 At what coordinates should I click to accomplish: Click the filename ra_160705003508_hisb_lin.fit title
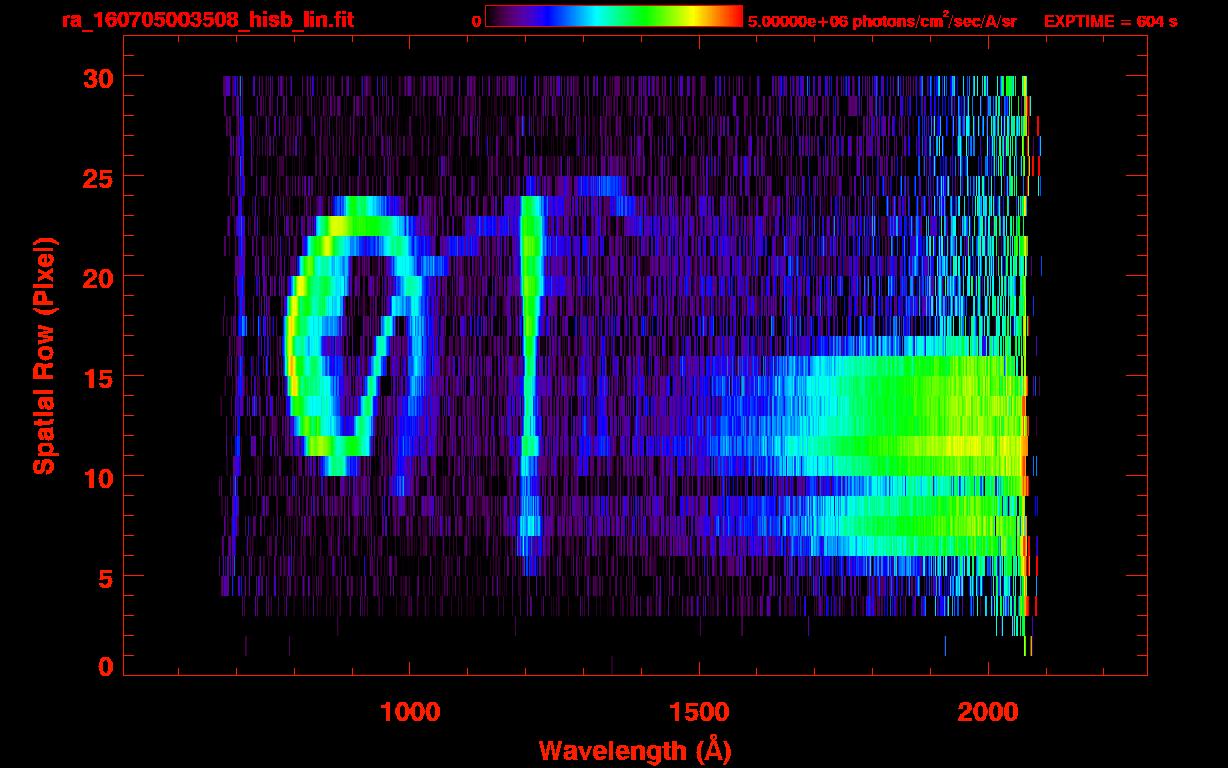tap(207, 19)
